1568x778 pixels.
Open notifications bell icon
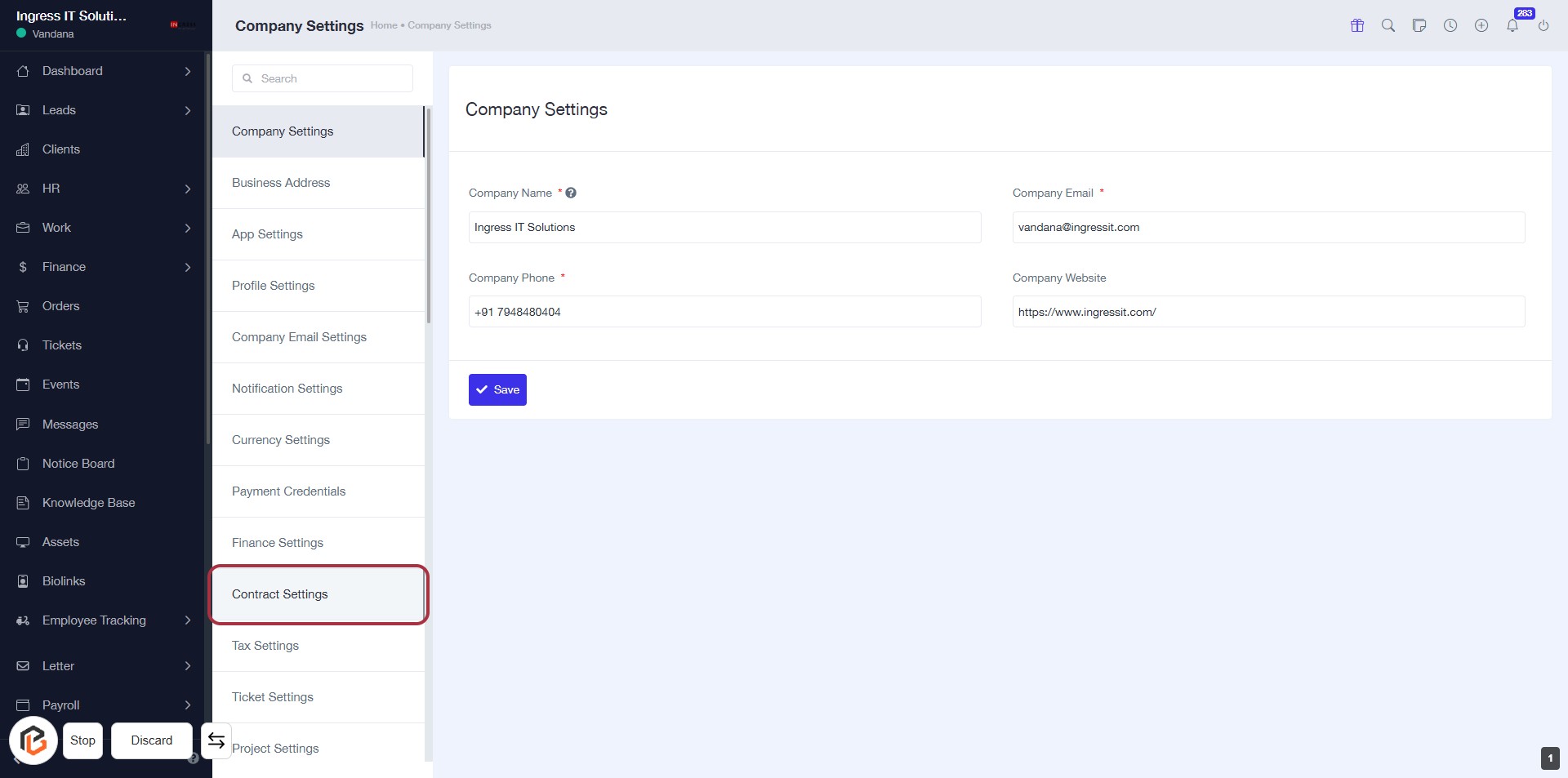pyautogui.click(x=1512, y=25)
